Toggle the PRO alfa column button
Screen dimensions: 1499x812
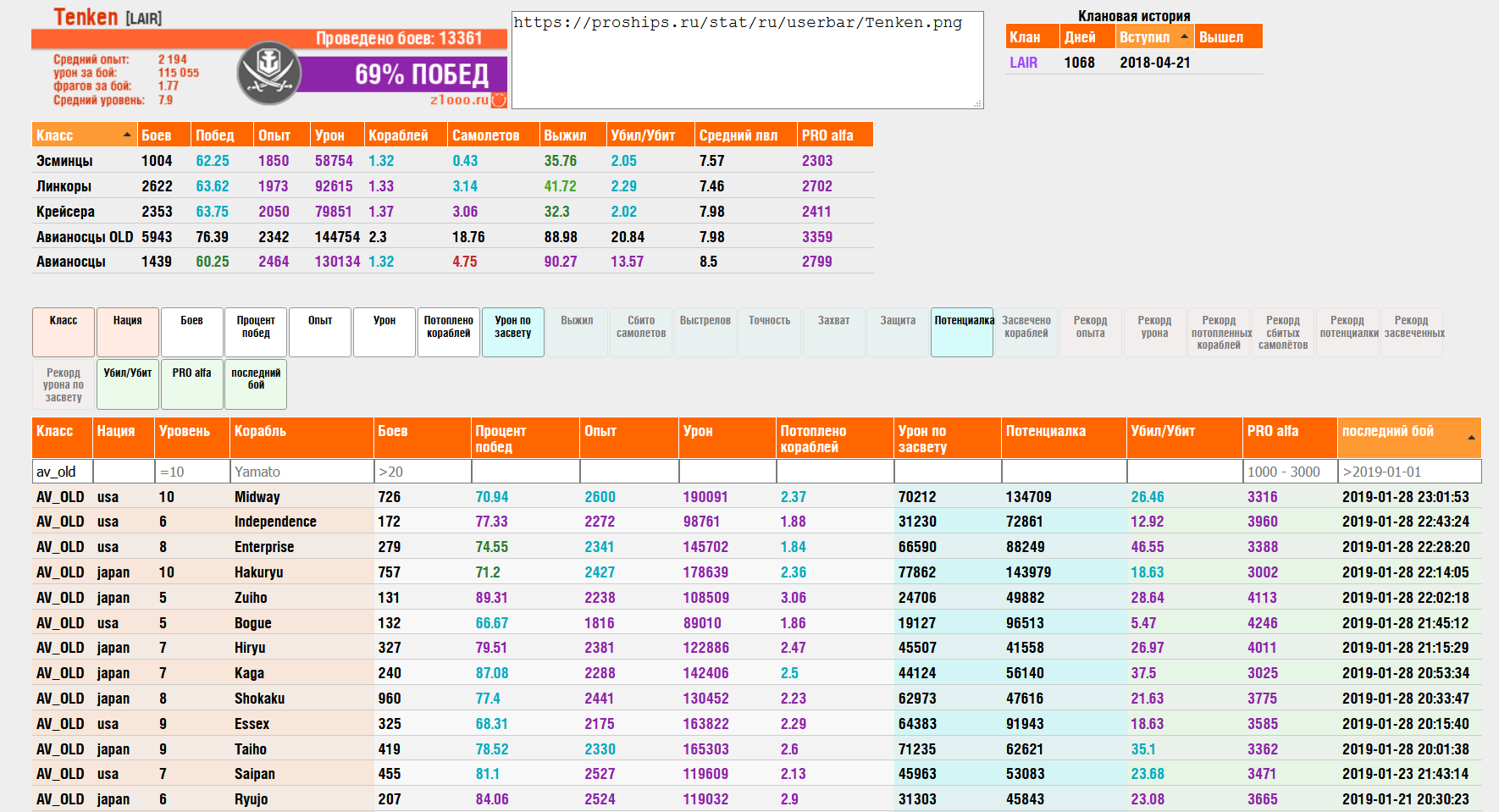pos(191,384)
